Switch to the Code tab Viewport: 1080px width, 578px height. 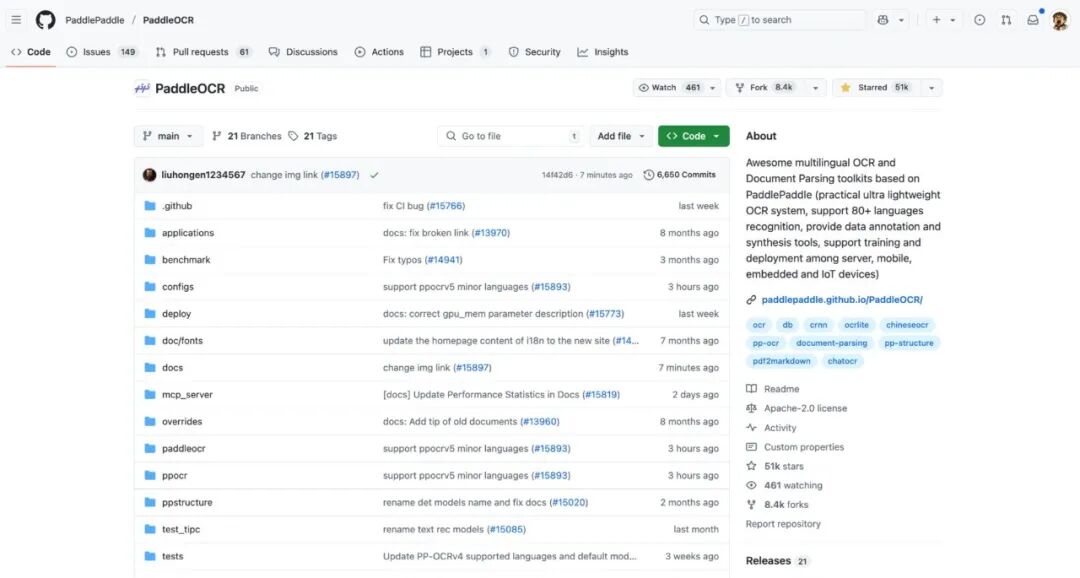[x=31, y=52]
